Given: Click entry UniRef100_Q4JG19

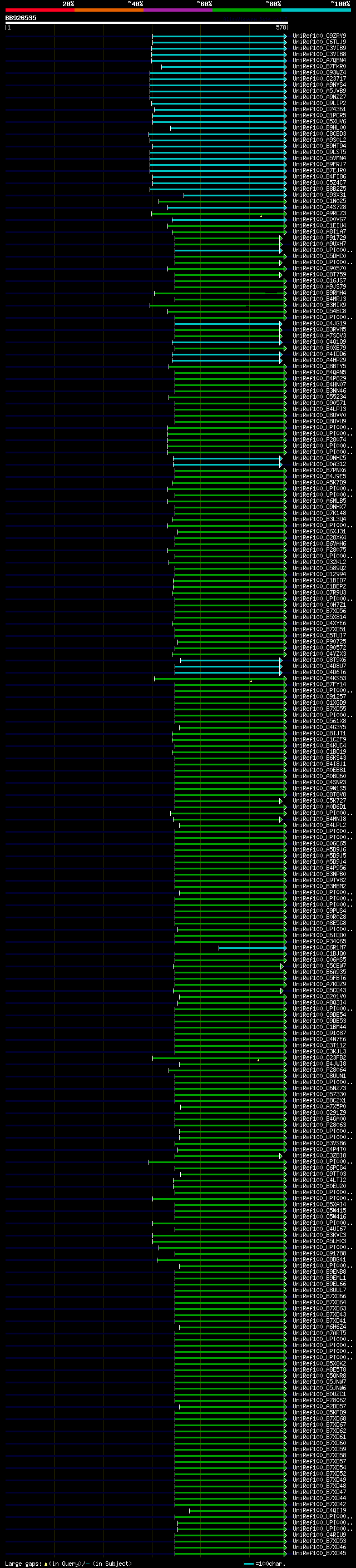Looking at the screenshot, I should pyautogui.click(x=319, y=323).
